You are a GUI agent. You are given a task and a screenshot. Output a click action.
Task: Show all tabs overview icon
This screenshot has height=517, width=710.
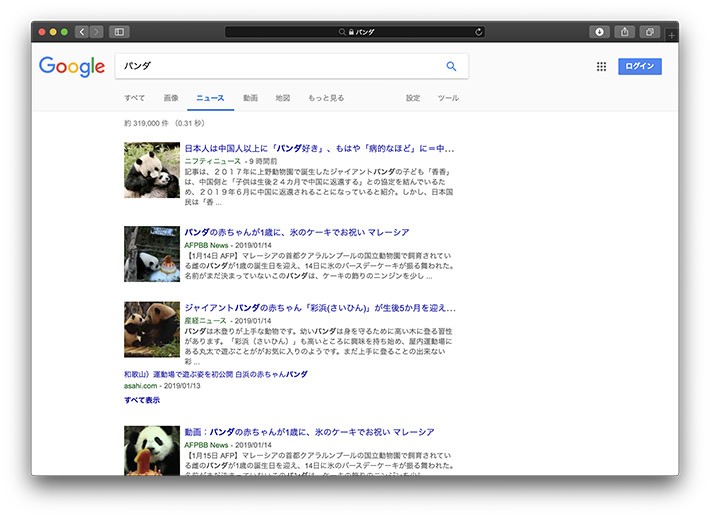[x=650, y=32]
